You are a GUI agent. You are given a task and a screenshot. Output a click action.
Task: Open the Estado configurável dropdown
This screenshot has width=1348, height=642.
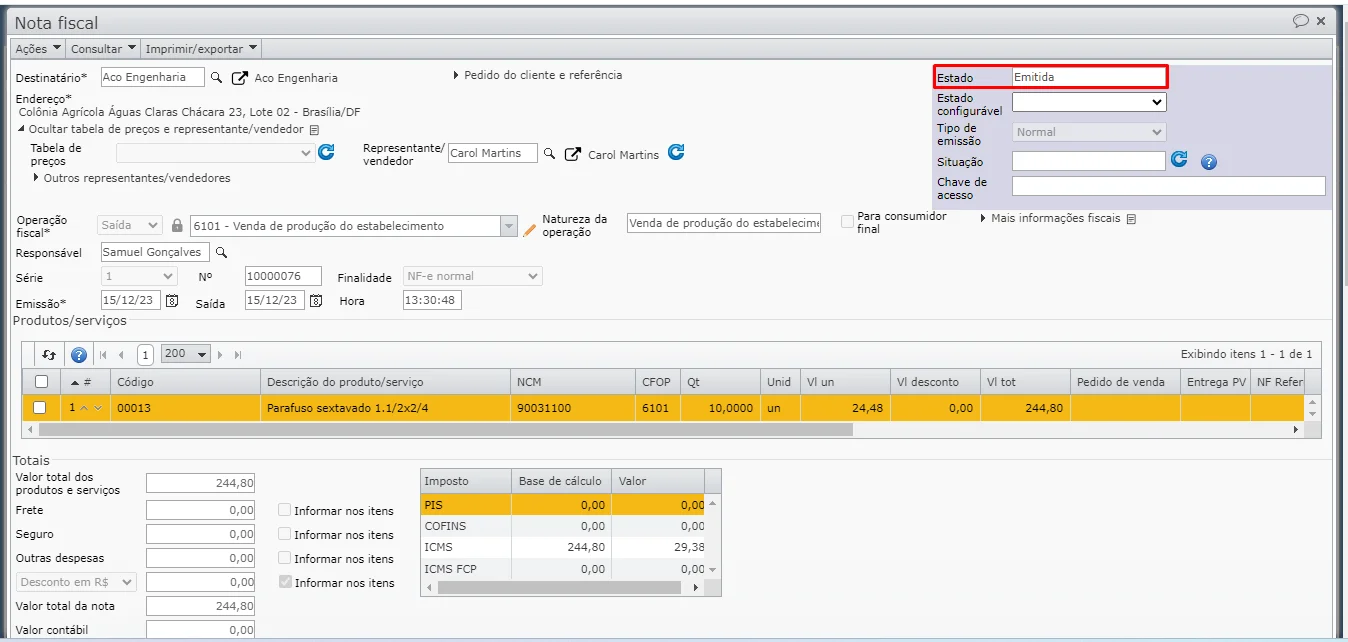[x=1089, y=102]
